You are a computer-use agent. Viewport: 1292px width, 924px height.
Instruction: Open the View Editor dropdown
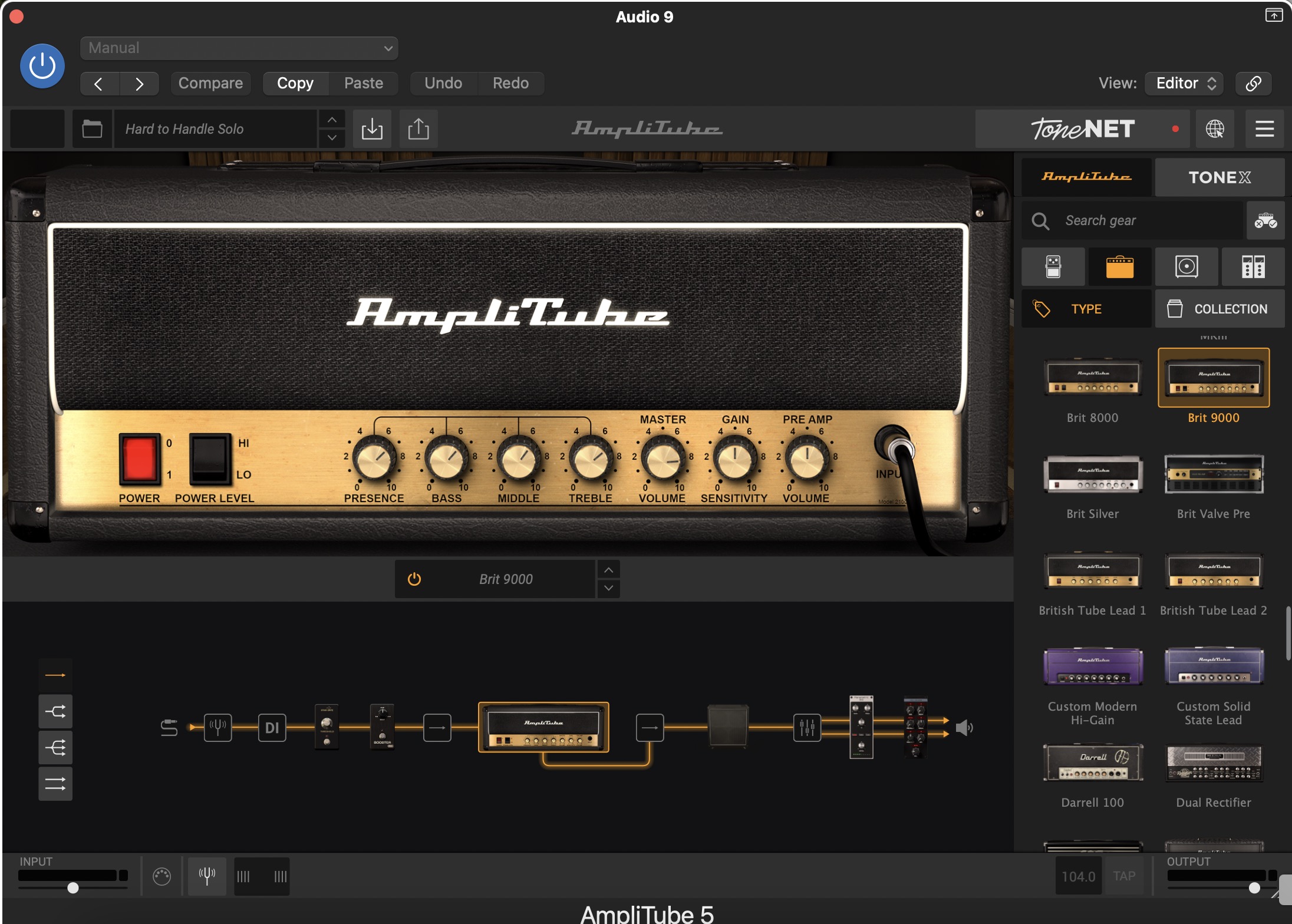point(1184,83)
